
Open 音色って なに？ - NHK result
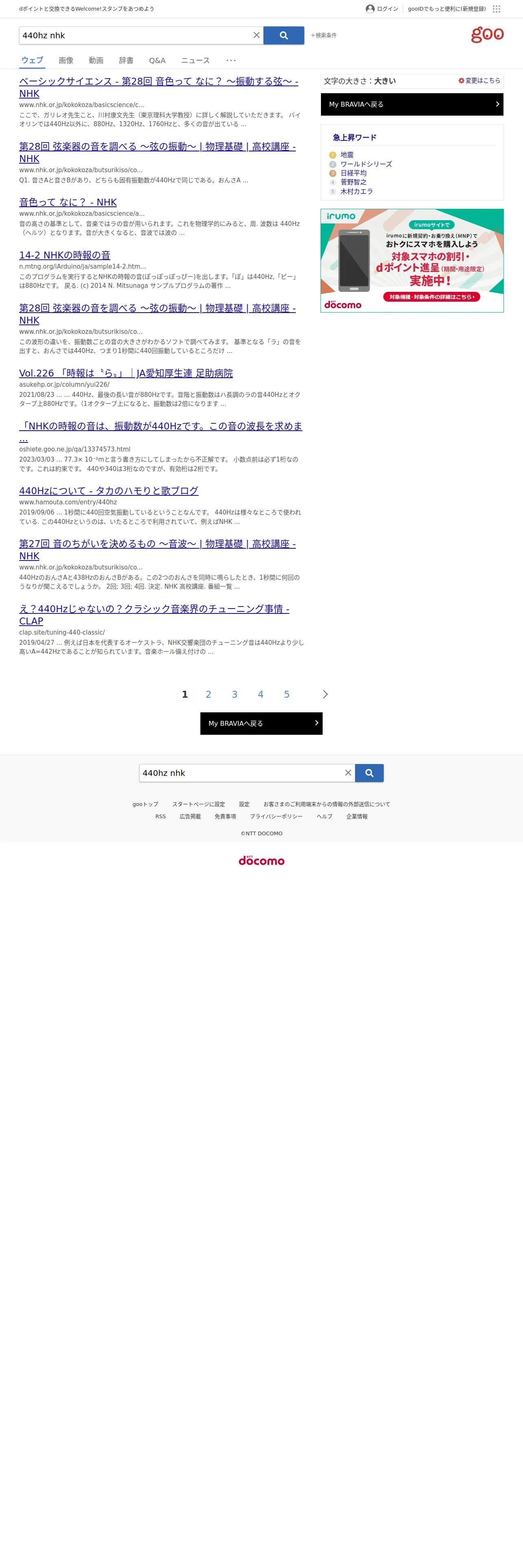tap(68, 202)
